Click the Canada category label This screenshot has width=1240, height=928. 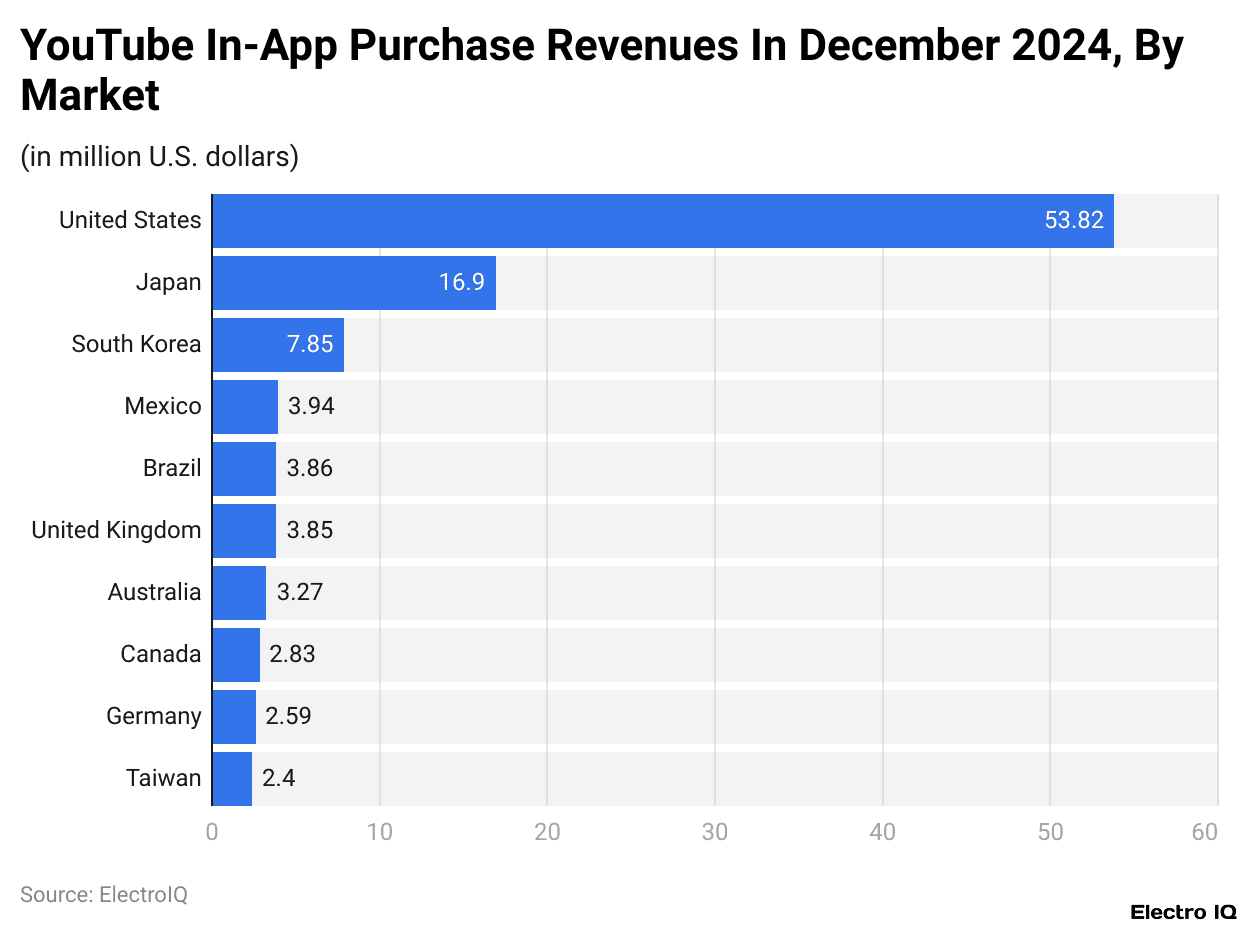click(x=158, y=654)
